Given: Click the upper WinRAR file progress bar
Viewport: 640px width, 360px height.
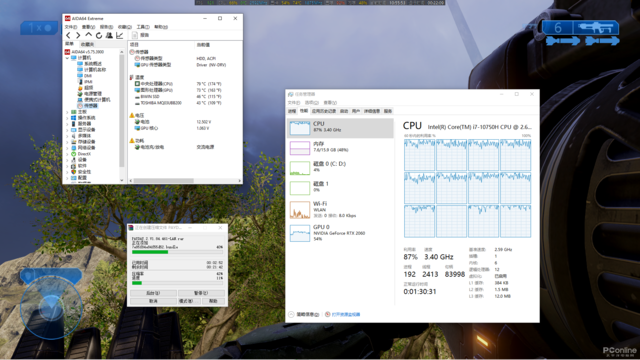Looking at the screenshot, I should (177, 252).
